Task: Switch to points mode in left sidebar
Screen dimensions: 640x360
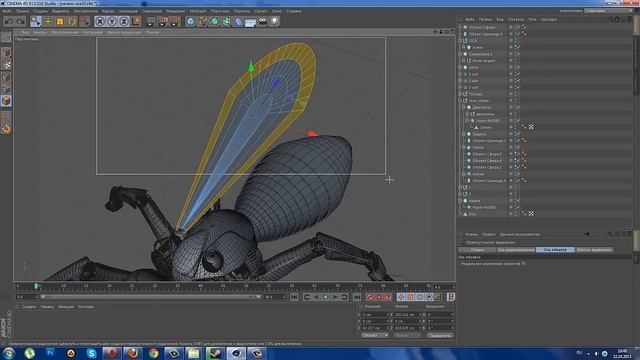Action: pos(6,77)
